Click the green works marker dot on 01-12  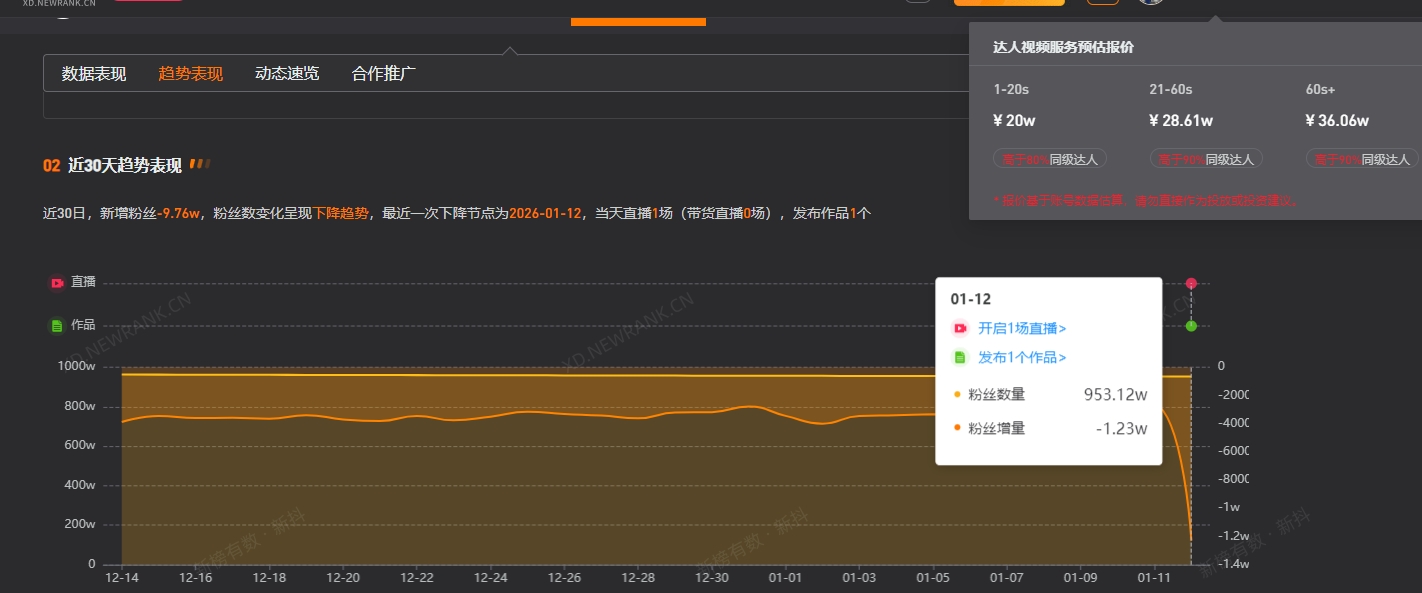1191,326
